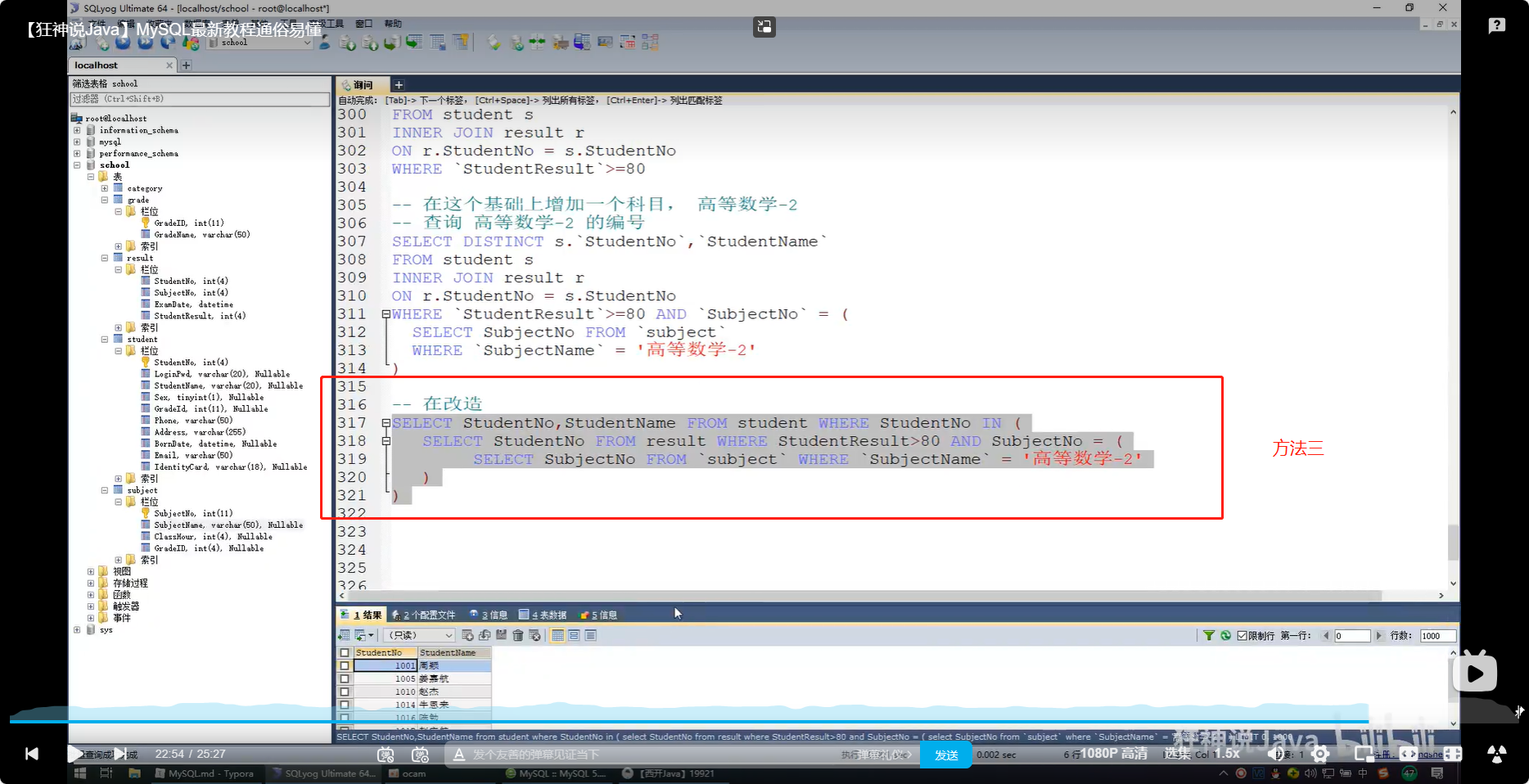The width and height of the screenshot is (1529, 784).
Task: Click the 第一行 first row input field
Action: point(1351,636)
